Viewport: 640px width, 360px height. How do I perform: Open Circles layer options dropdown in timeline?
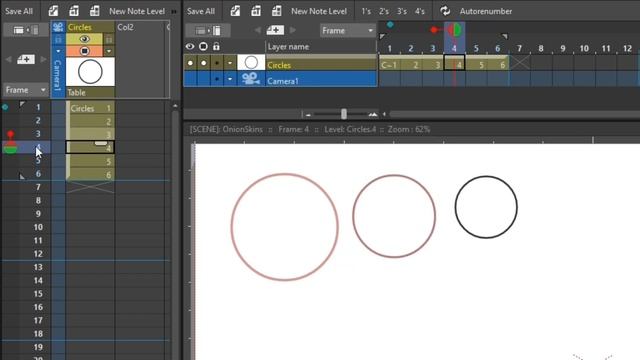230,63
